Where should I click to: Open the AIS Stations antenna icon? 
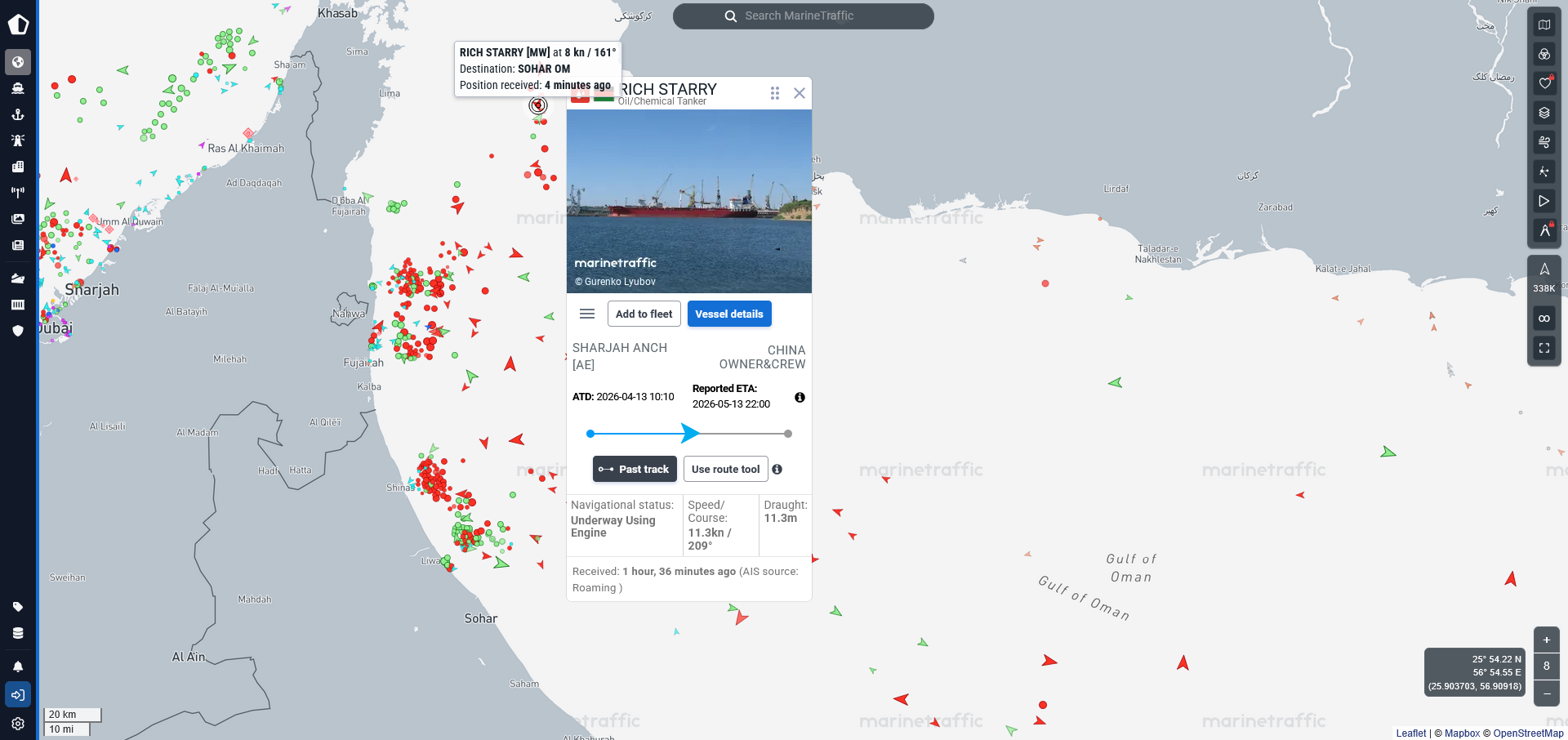[x=18, y=193]
